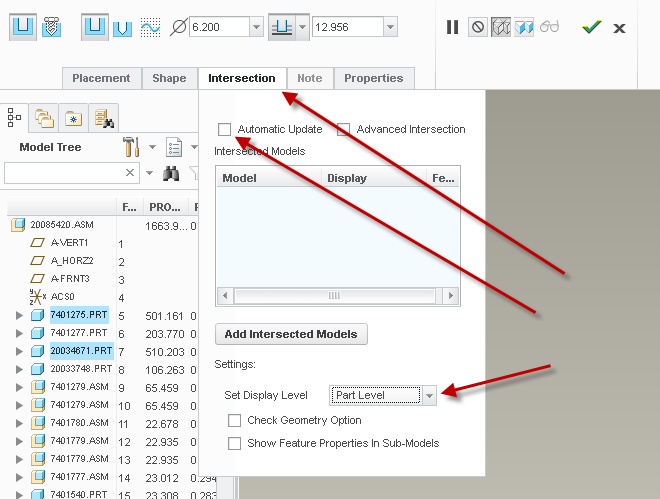Click the PRO... column header in tree

point(165,207)
